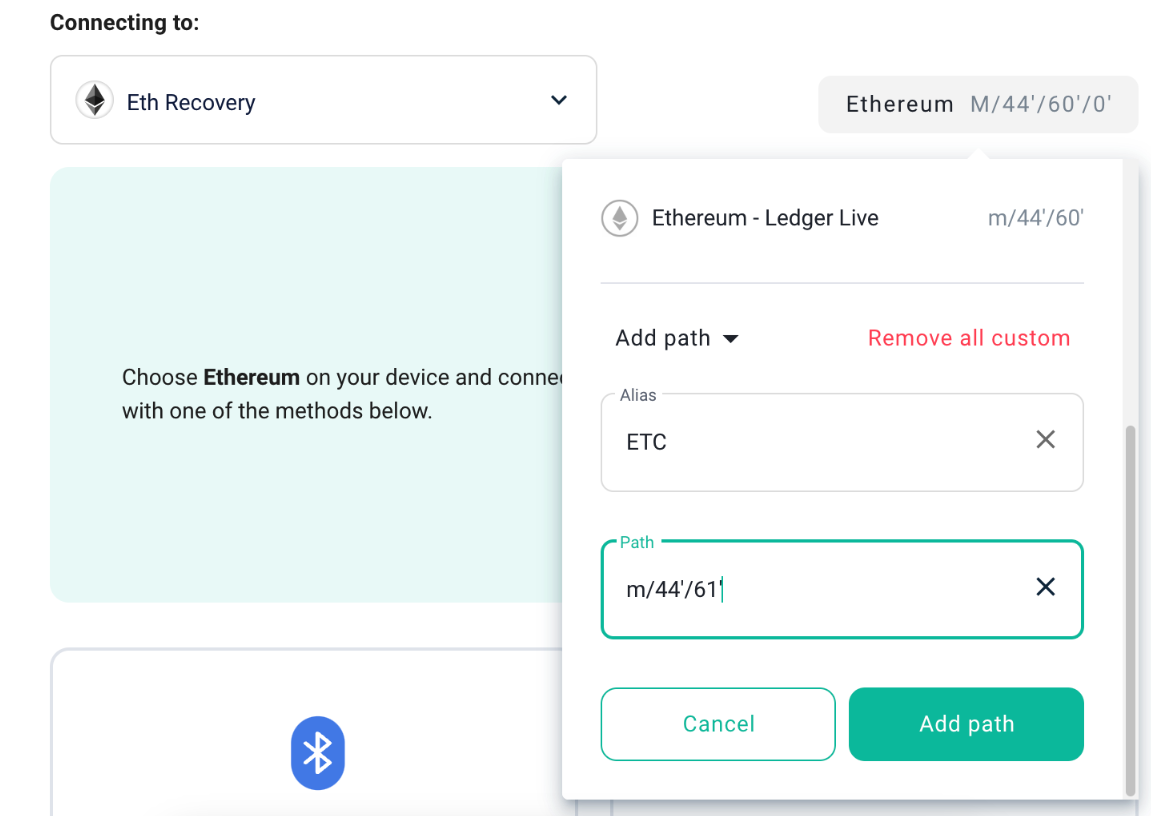This screenshot has width=1151, height=816.
Task: Click the Remove all custom link
Action: [x=968, y=338]
